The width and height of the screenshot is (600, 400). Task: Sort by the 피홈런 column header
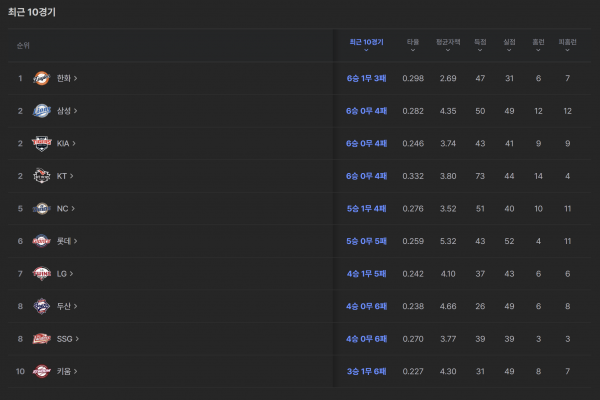tap(567, 45)
